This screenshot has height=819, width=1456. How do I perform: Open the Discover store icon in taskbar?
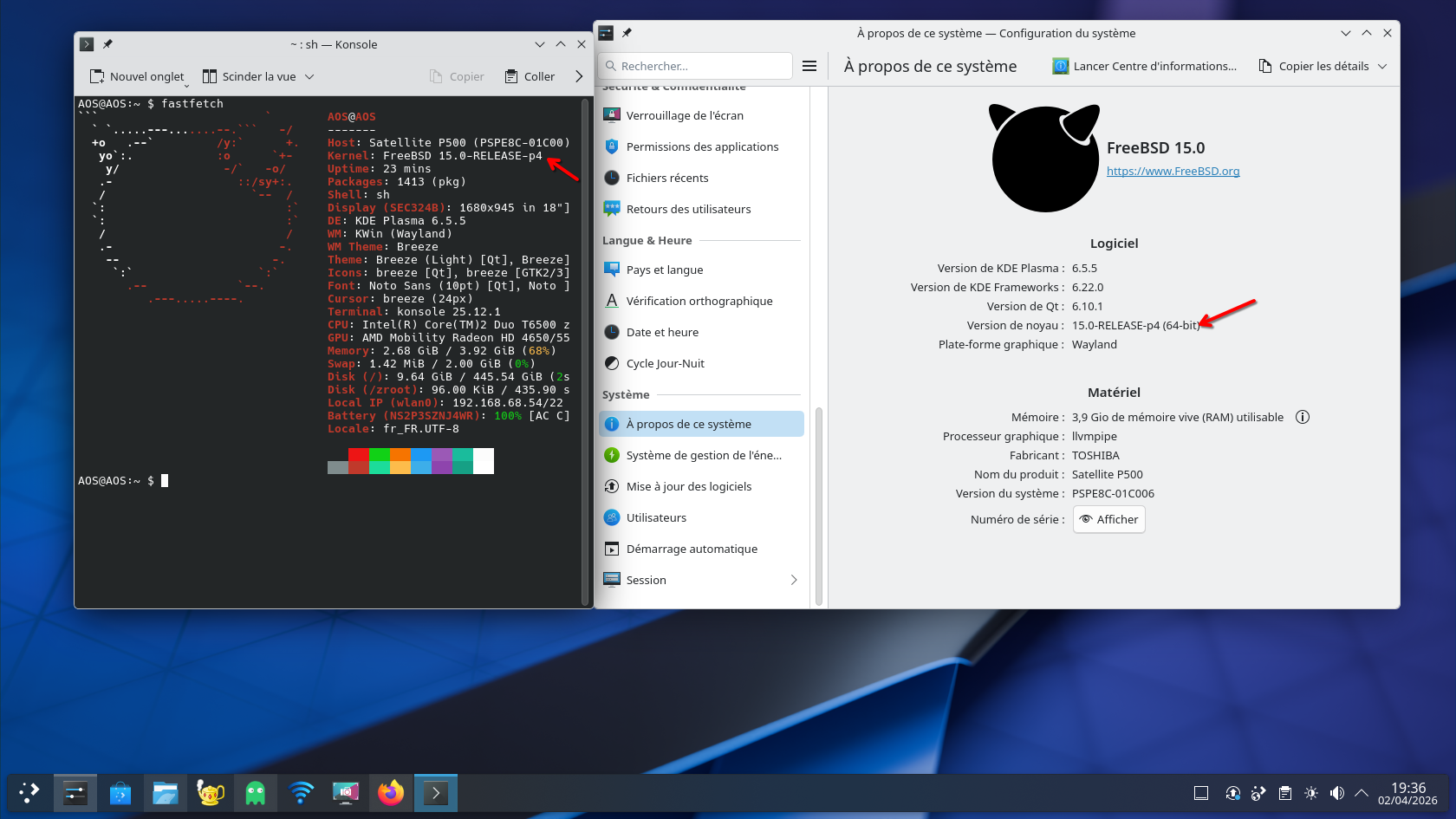(x=120, y=793)
